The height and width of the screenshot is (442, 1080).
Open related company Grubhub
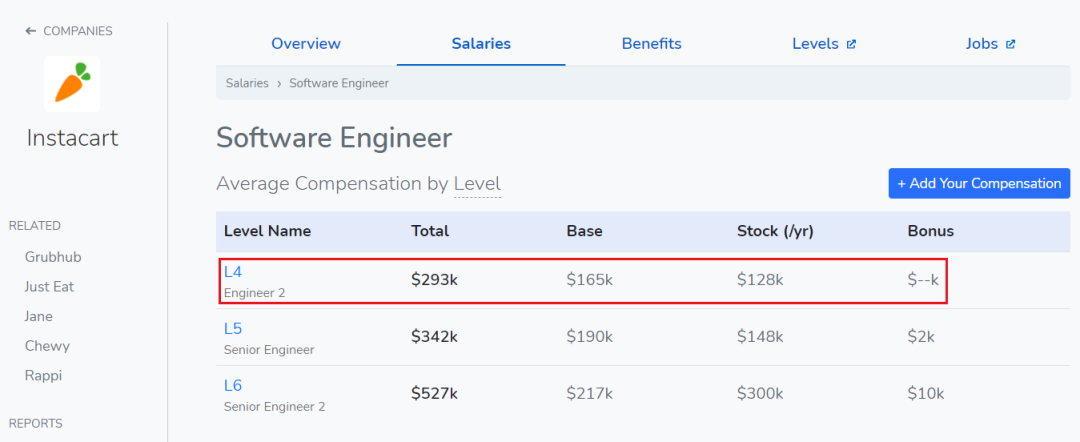(x=53, y=257)
